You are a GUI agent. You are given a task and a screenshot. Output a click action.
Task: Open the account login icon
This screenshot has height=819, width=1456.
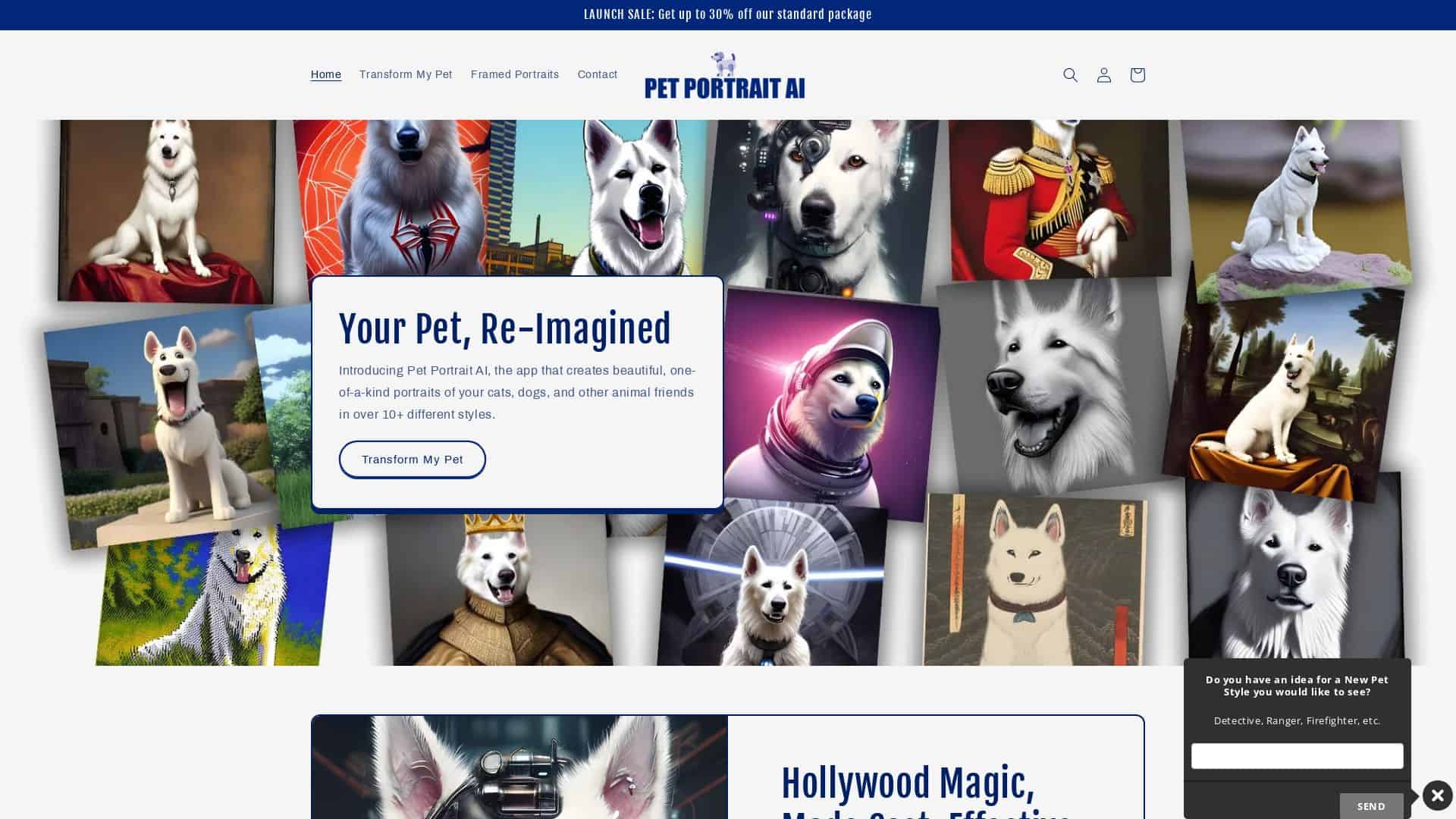[x=1103, y=75]
